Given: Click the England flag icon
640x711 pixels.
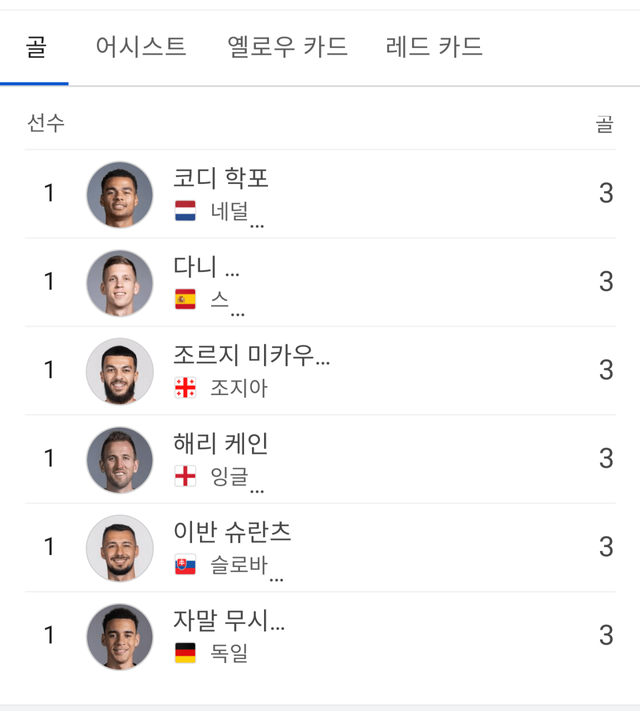Looking at the screenshot, I should [185, 476].
